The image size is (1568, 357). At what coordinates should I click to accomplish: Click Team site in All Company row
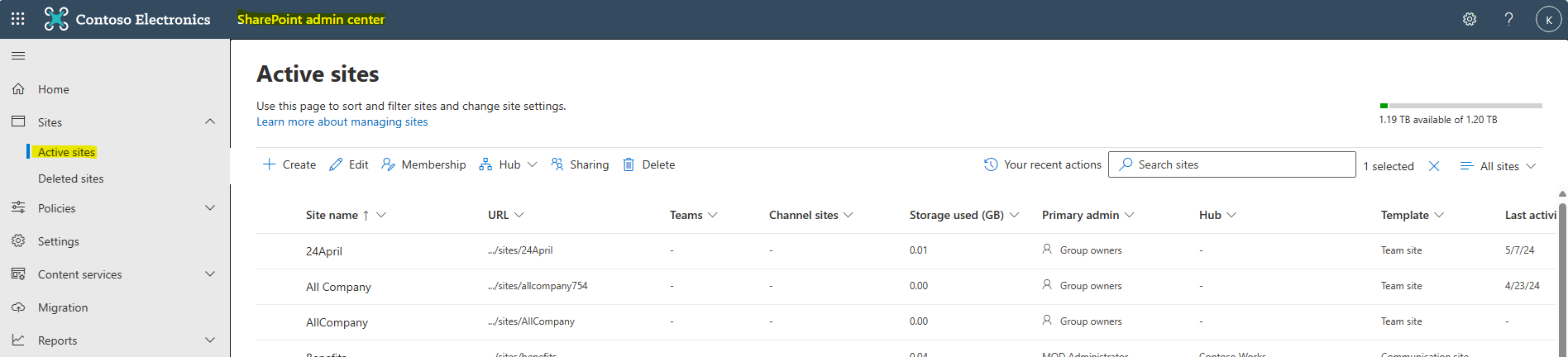point(1401,286)
